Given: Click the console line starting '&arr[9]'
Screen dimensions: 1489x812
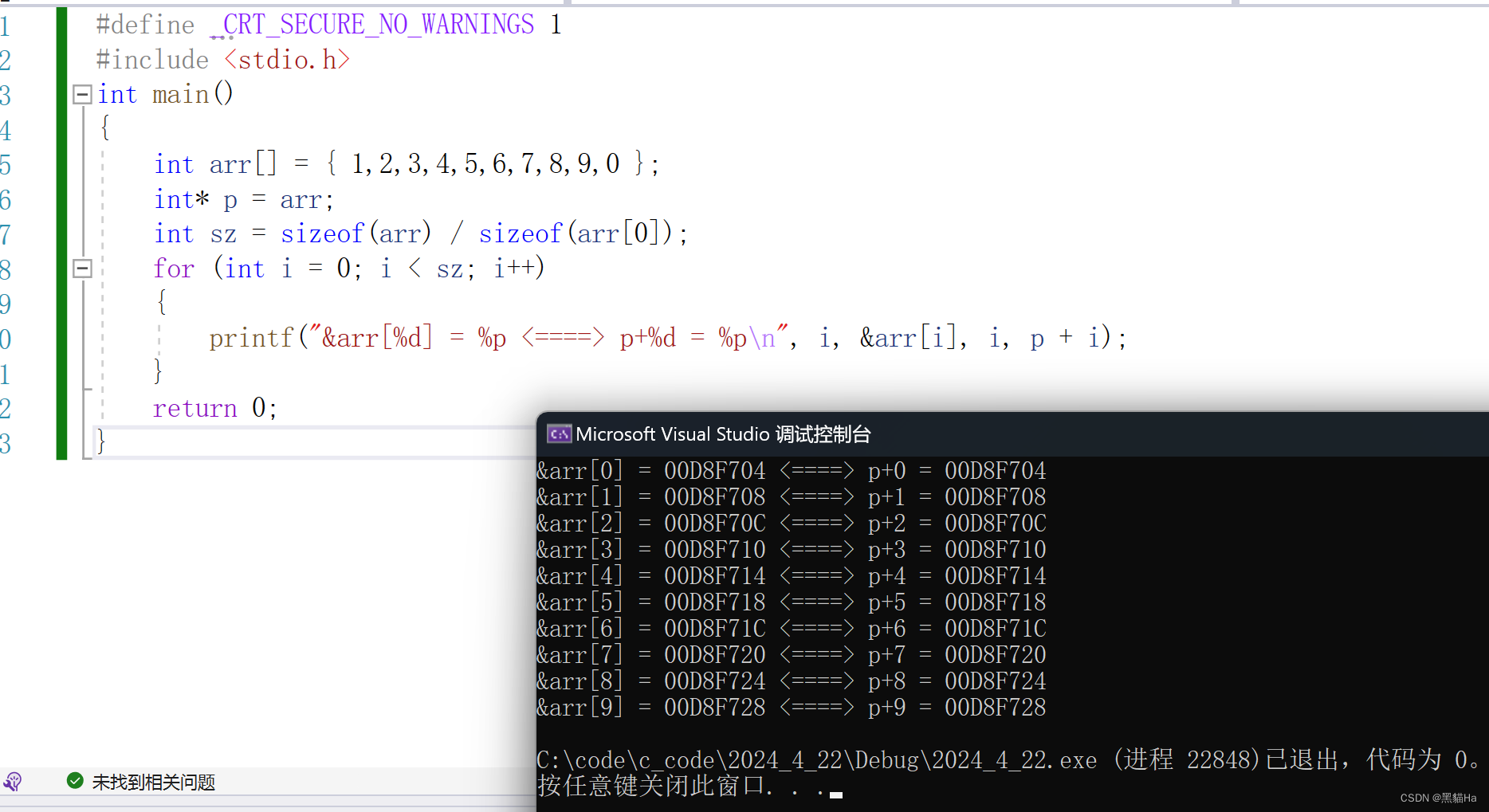Looking at the screenshot, I should click(x=792, y=708).
